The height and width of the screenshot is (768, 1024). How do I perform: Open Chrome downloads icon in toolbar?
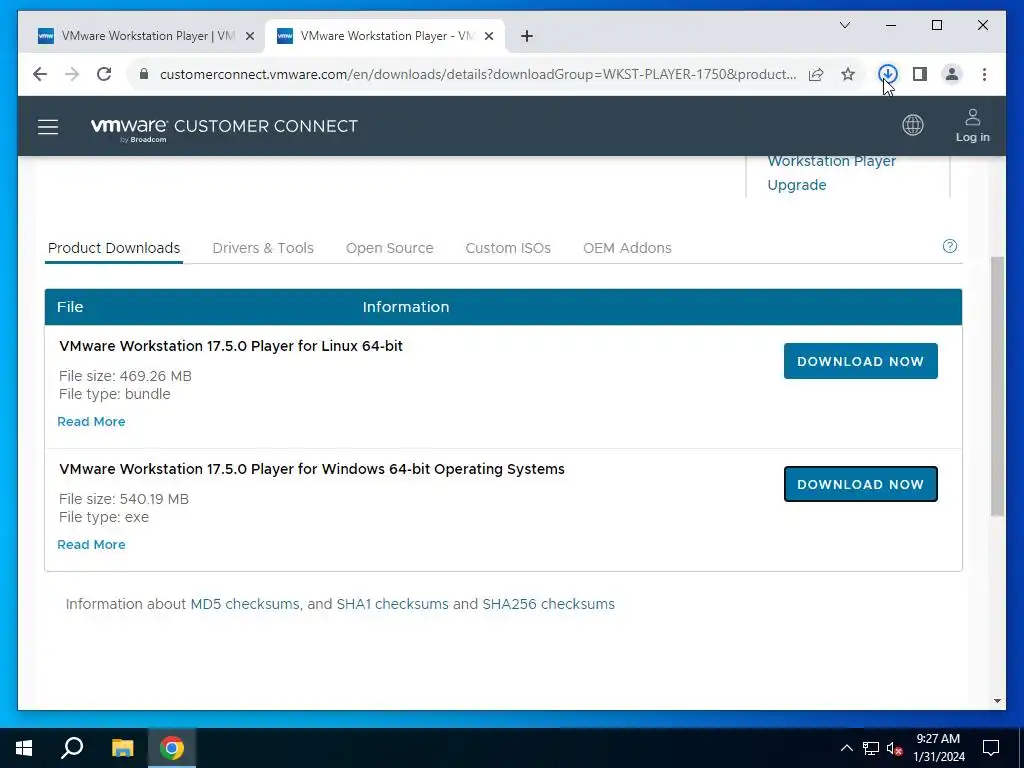coord(888,74)
